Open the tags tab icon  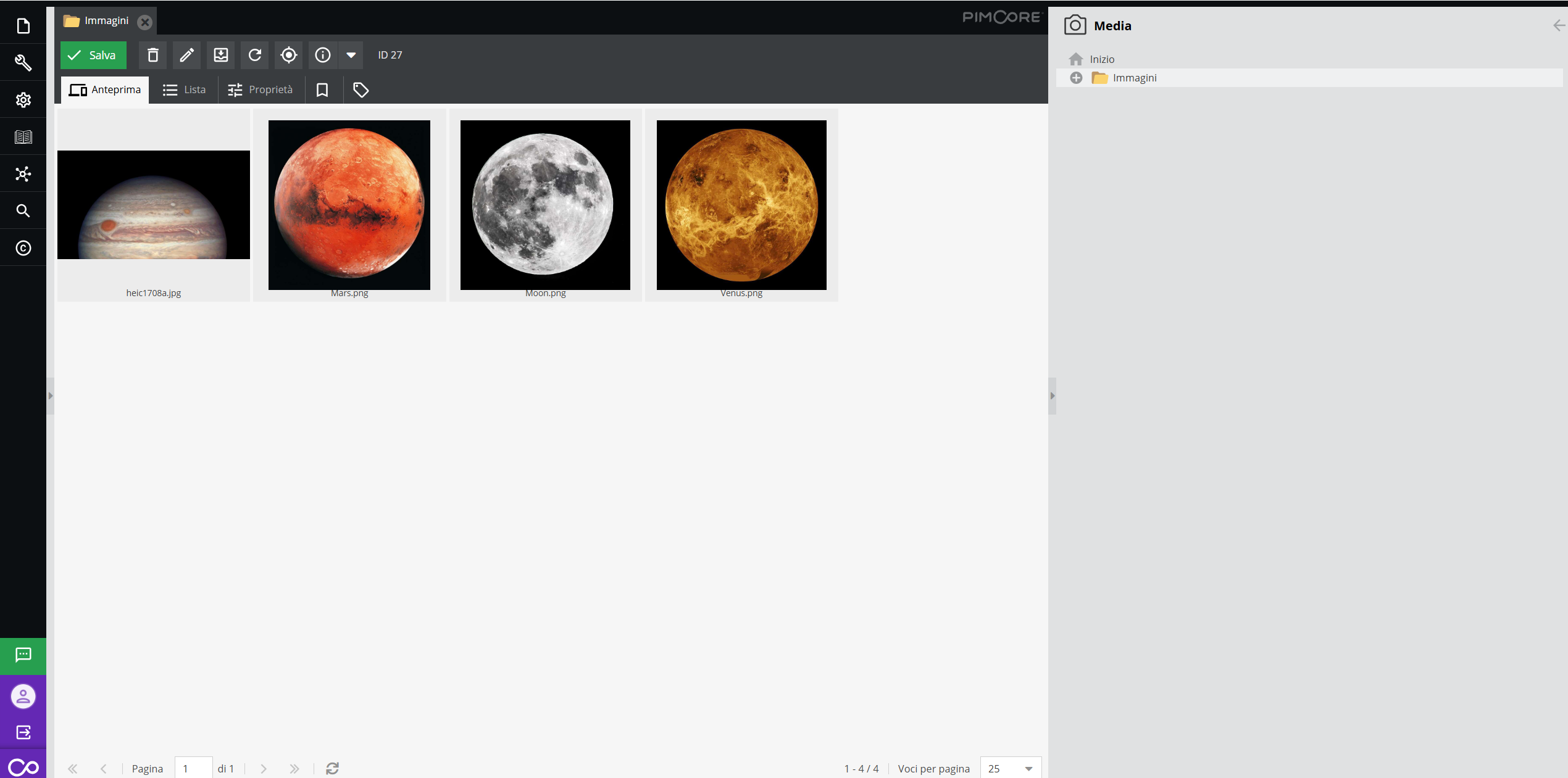point(361,90)
